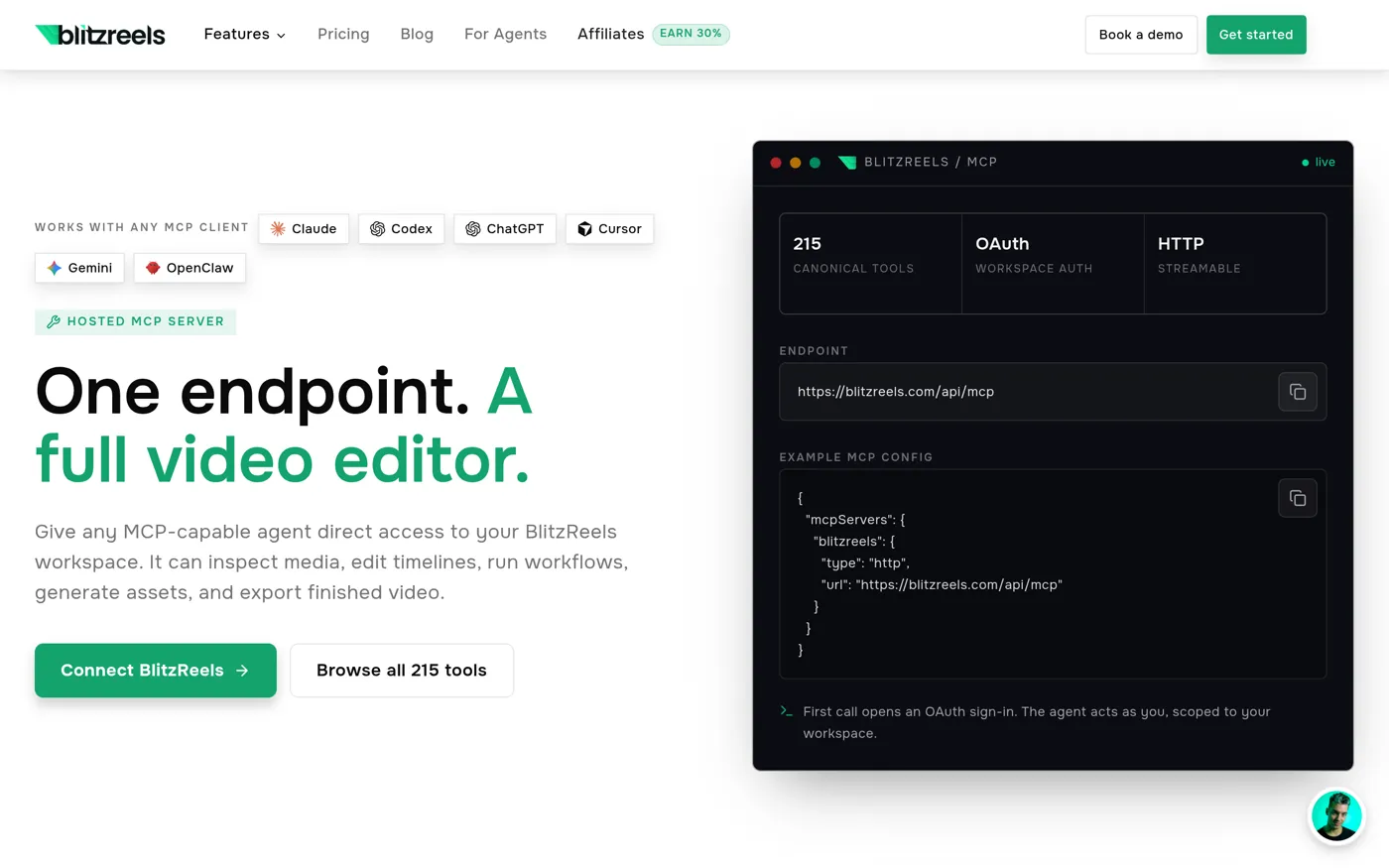1389x868 pixels.
Task: Click the Get started button
Action: tap(1256, 35)
